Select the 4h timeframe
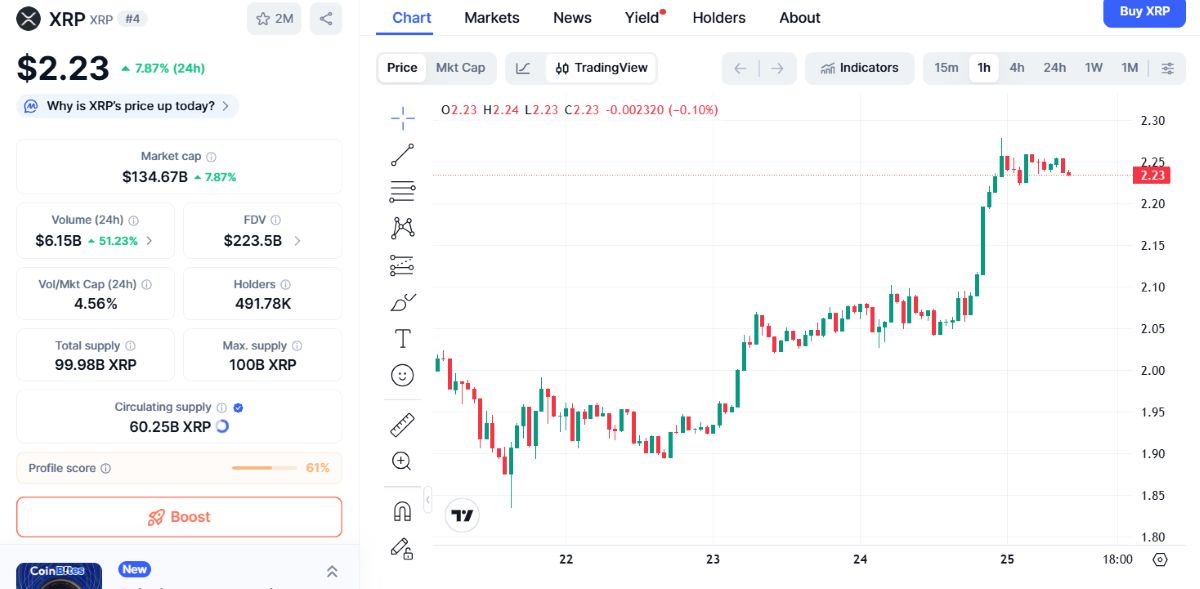Image resolution: width=1200 pixels, height=589 pixels. click(1017, 68)
